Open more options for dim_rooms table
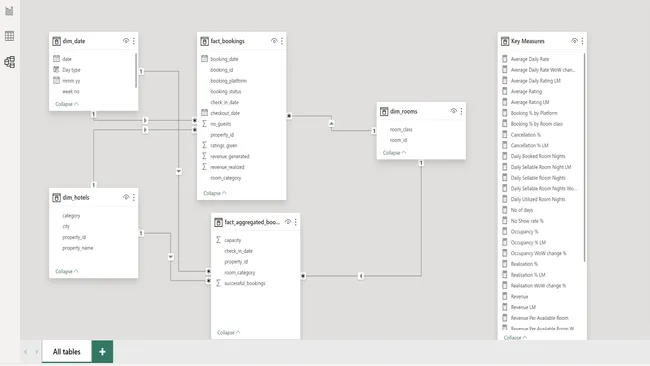650x366 pixels. (x=461, y=111)
